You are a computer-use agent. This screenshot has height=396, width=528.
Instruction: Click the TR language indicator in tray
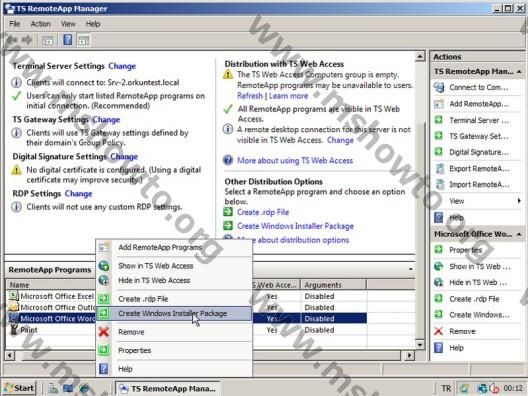tap(447, 389)
